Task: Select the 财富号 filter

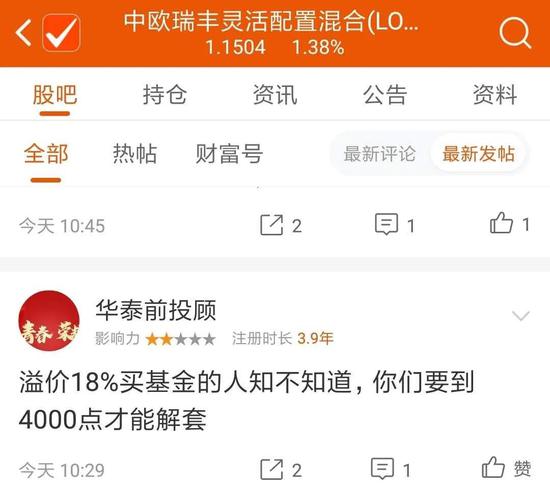Action: click(x=229, y=154)
